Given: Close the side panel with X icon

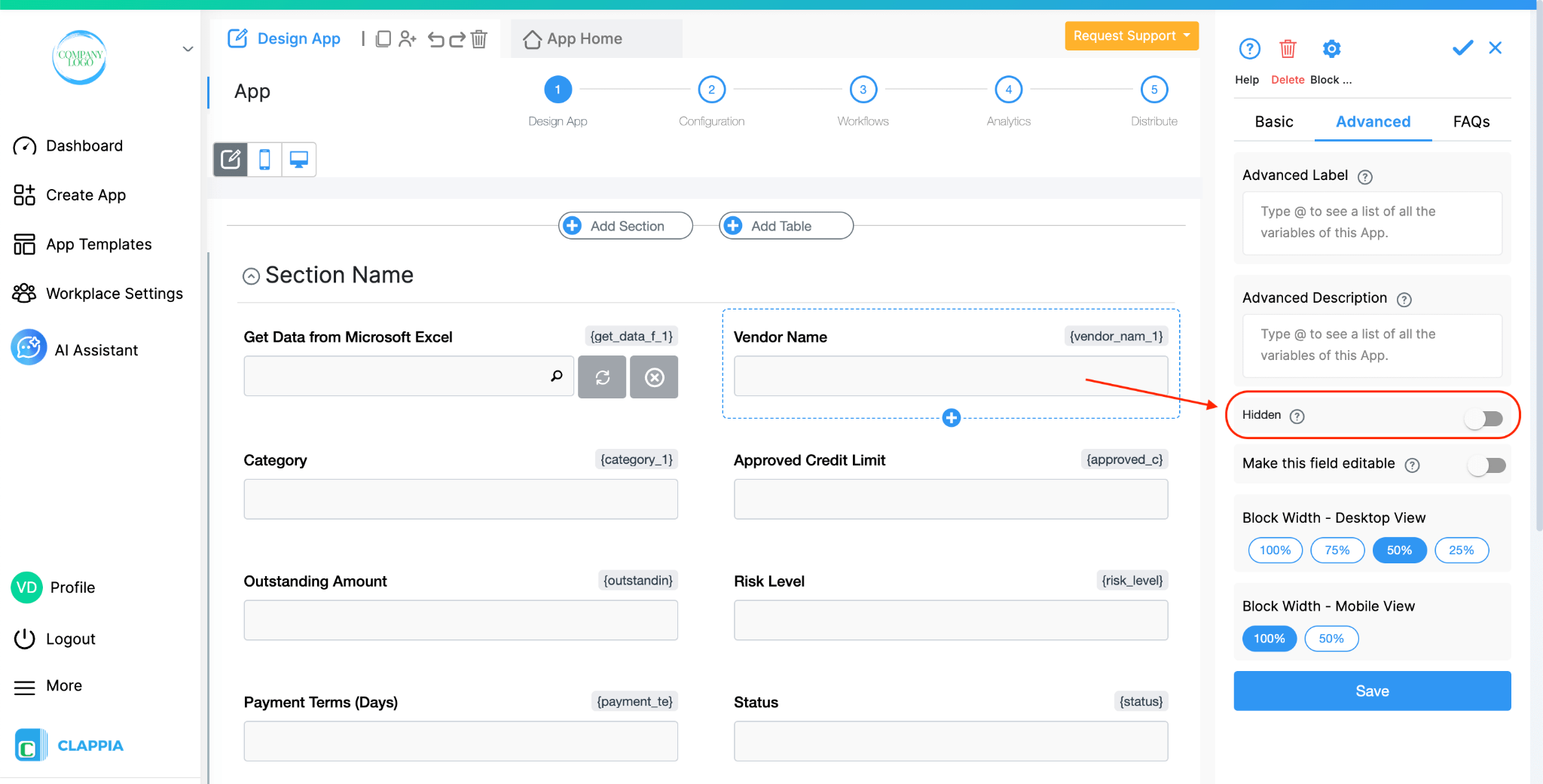Looking at the screenshot, I should pos(1496,48).
